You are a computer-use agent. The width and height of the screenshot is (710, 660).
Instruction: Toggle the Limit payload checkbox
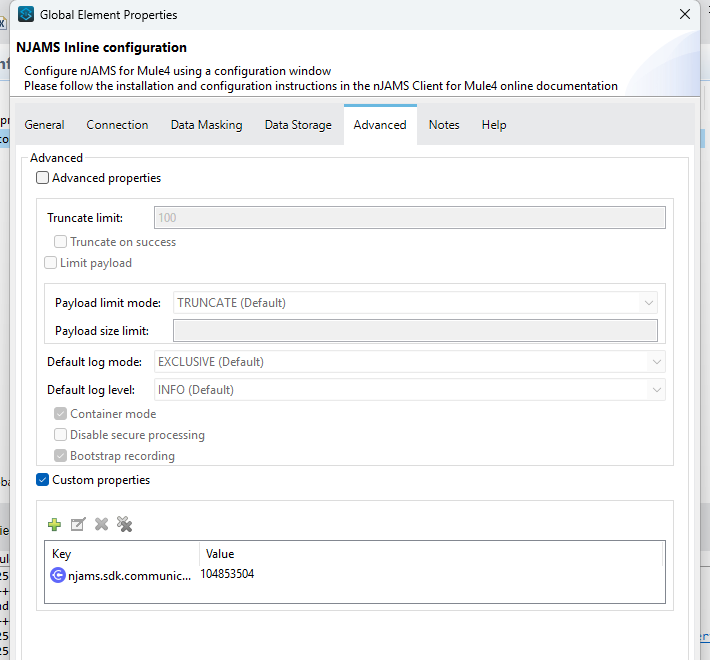click(50, 263)
